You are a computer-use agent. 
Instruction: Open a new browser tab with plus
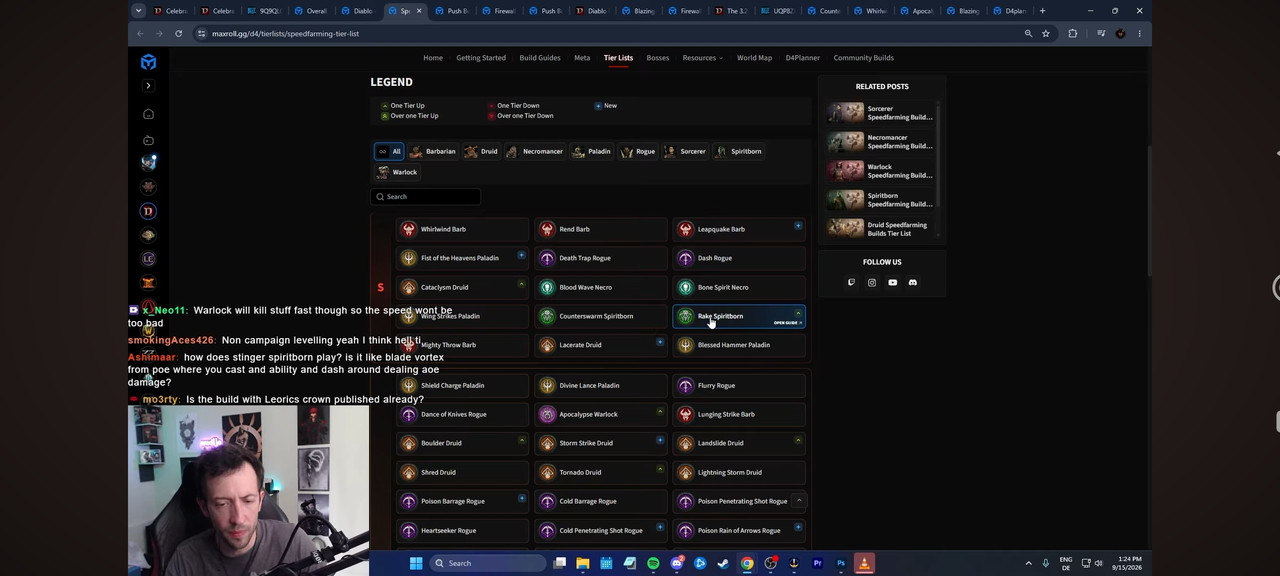tap(1042, 11)
